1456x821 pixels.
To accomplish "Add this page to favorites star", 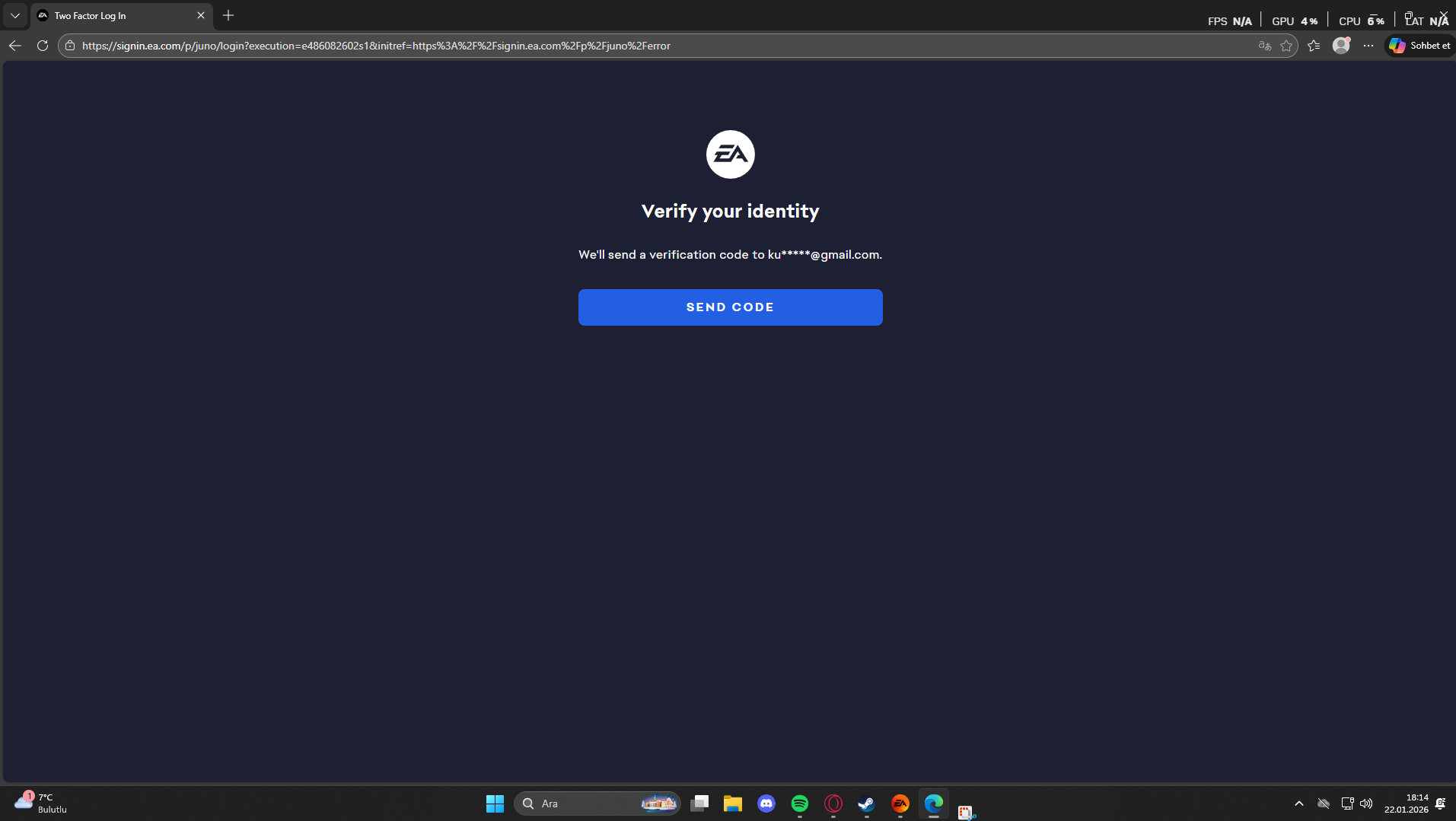I will (x=1286, y=46).
